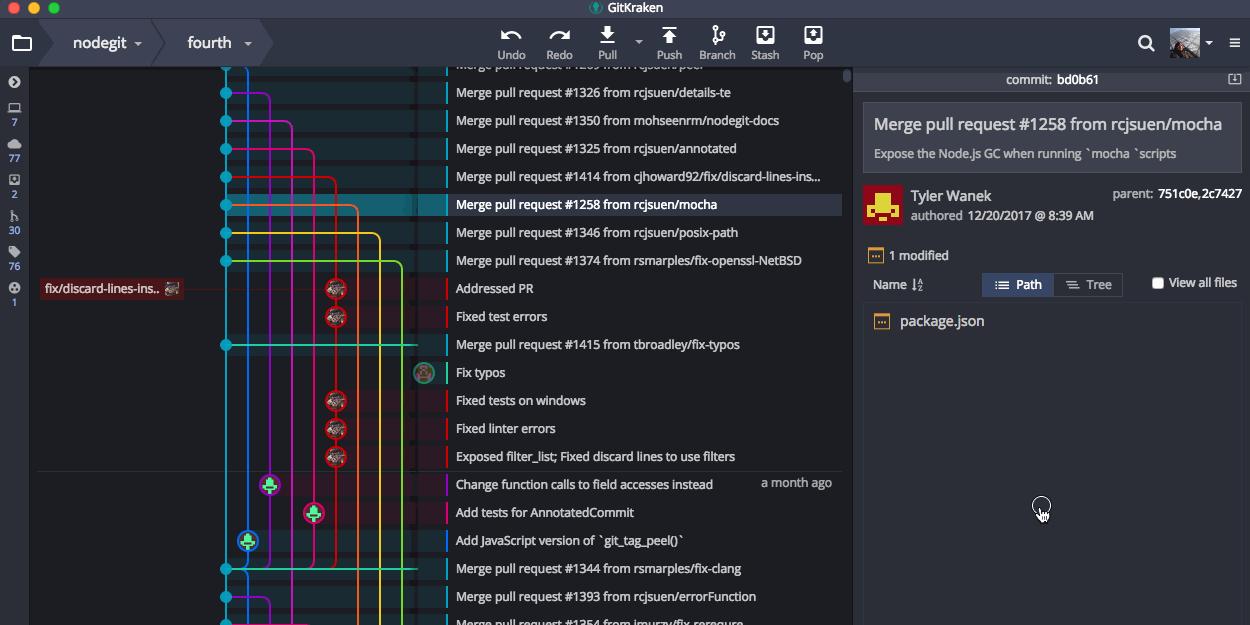1250x625 pixels.
Task: Open parent commit 751c0e link
Action: point(1177,194)
